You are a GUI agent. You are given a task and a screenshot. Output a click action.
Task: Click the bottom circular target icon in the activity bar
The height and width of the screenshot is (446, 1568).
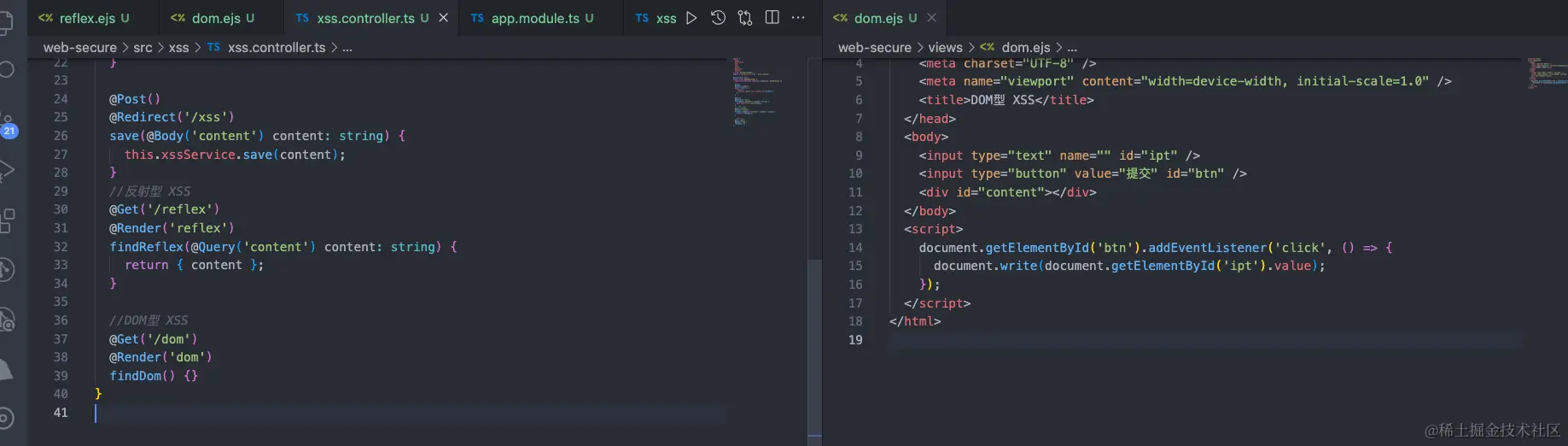click(x=6, y=419)
